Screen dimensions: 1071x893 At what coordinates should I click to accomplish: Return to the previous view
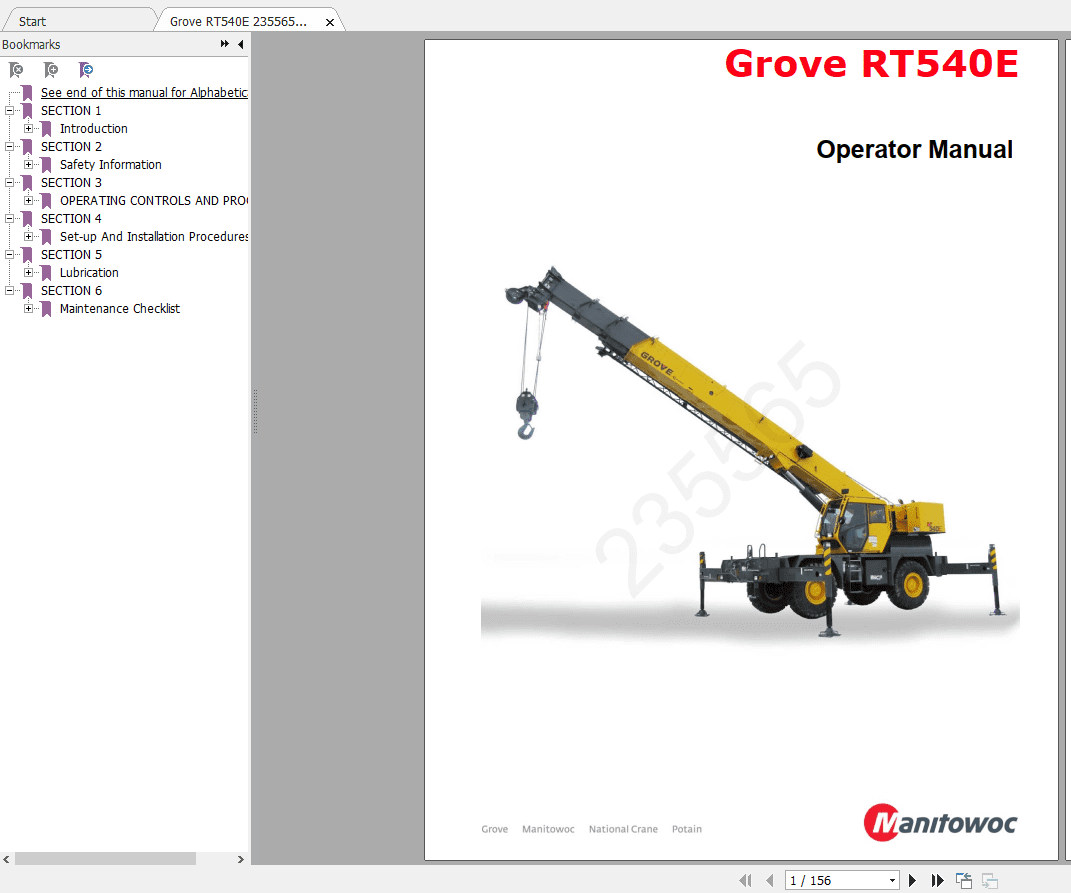tap(963, 880)
